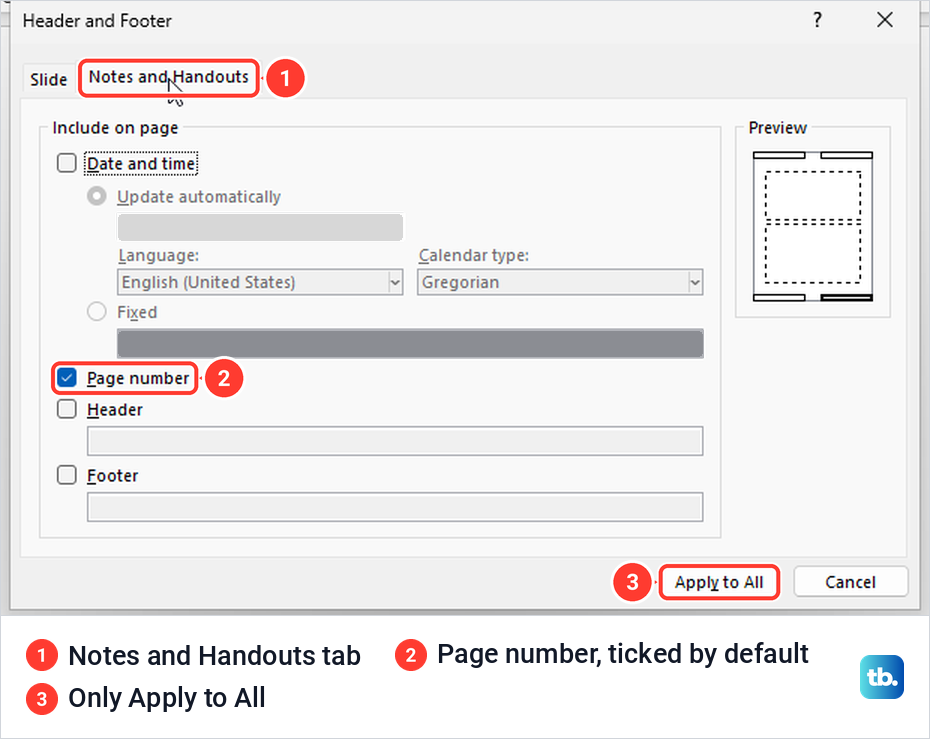The height and width of the screenshot is (739, 930).
Task: Select the Update automatically radio button
Action: tap(97, 196)
